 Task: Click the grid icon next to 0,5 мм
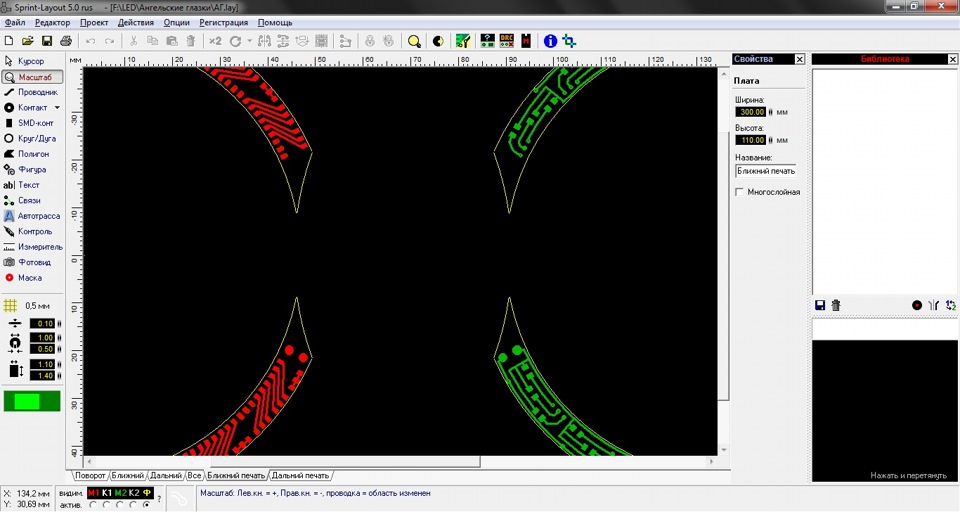tap(10, 305)
